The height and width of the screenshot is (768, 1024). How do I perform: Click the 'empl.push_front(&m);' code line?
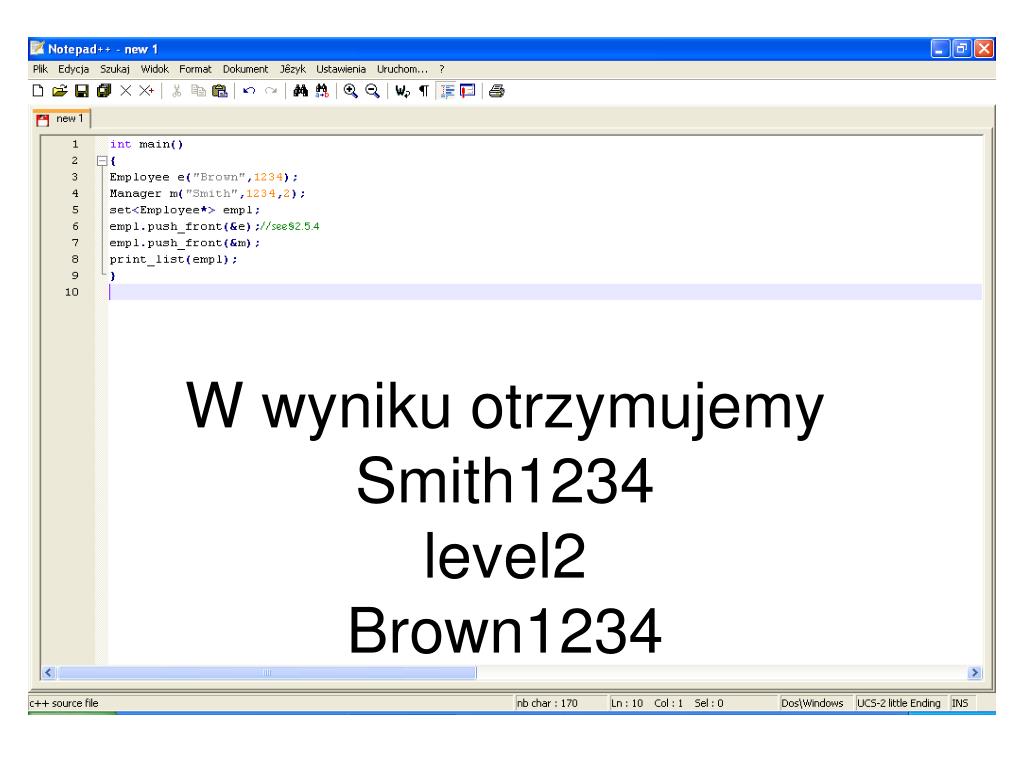pyautogui.click(x=184, y=243)
